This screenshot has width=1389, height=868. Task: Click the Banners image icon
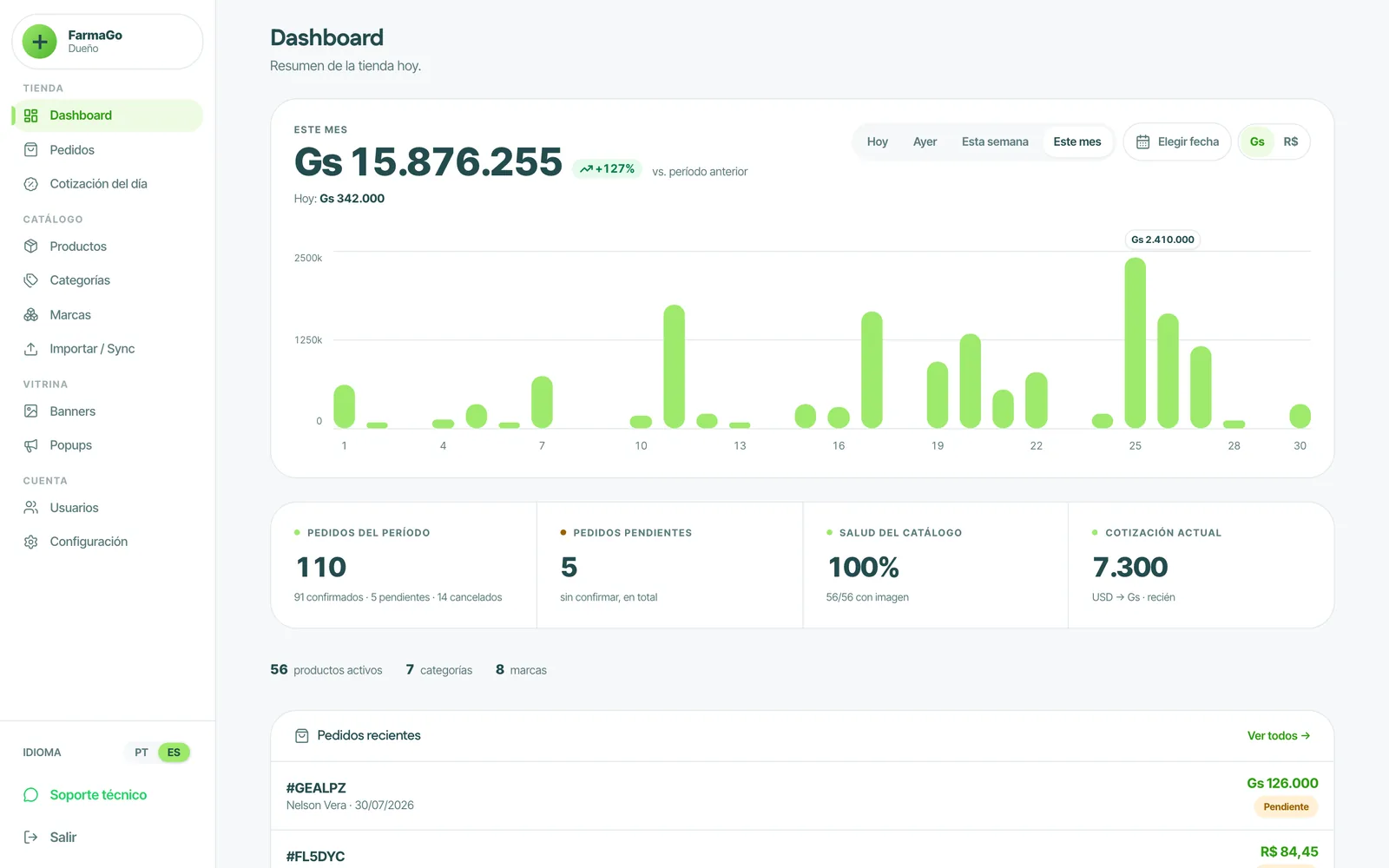31,411
